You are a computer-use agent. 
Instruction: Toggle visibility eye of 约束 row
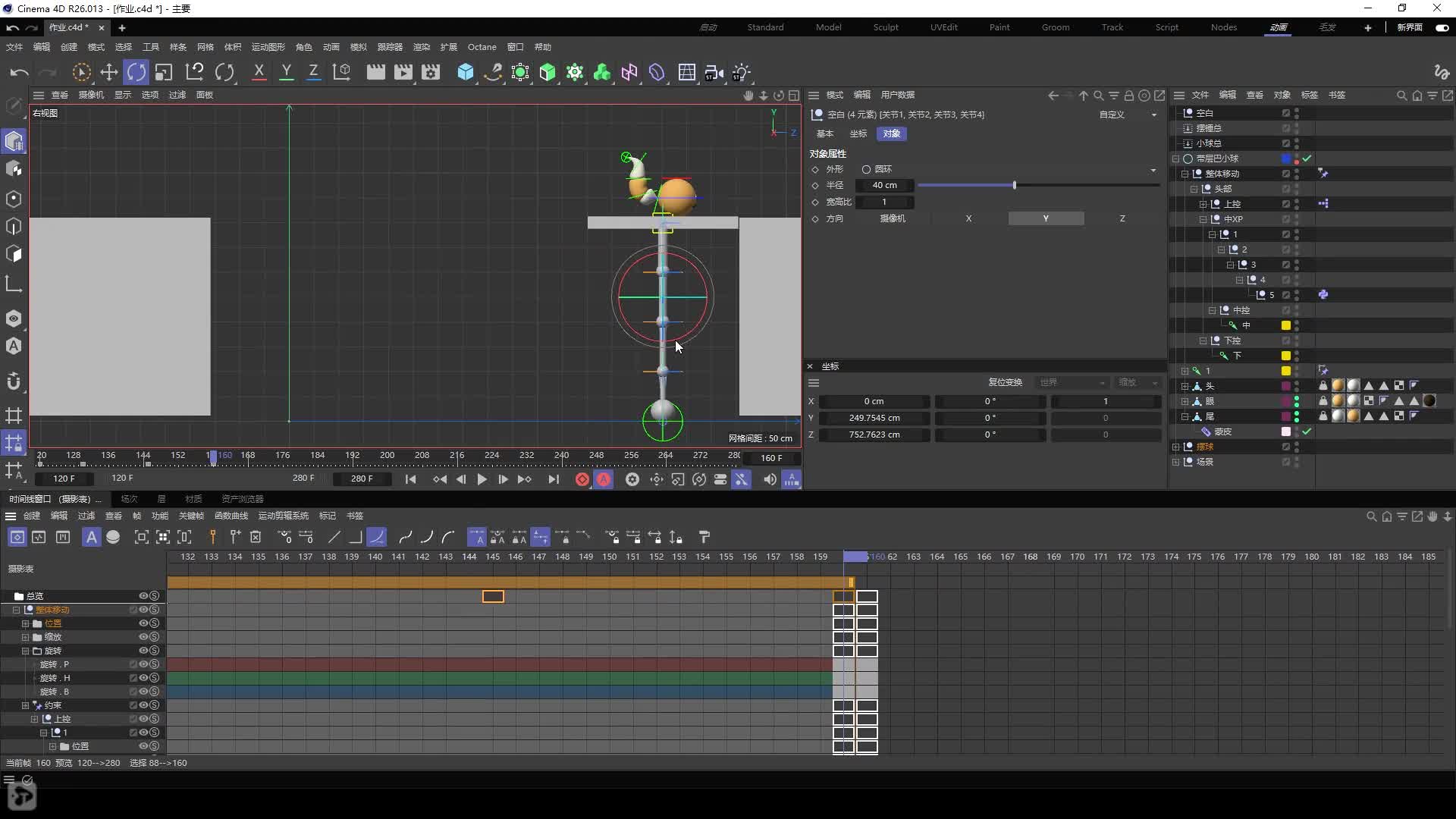[143, 705]
